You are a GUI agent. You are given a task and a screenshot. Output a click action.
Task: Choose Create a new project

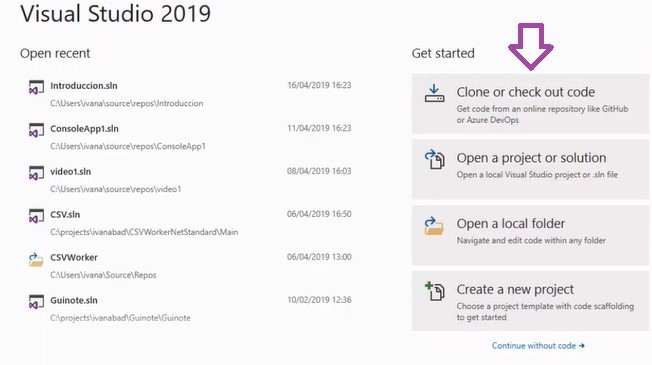pyautogui.click(x=530, y=301)
